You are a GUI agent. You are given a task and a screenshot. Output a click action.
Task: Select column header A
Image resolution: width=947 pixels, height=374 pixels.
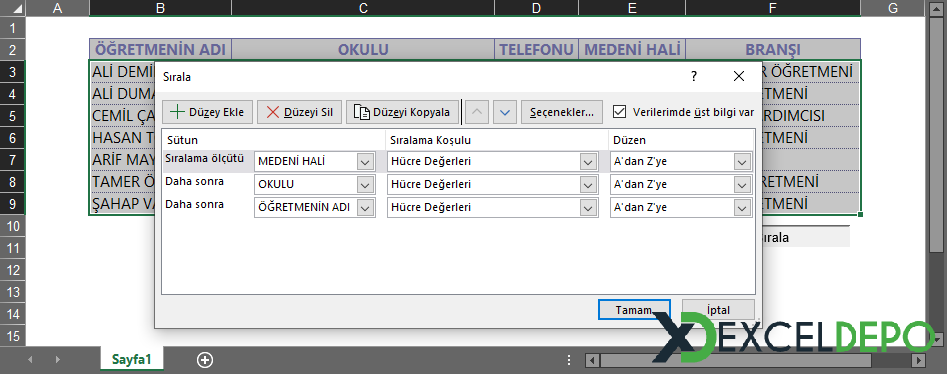pos(57,8)
